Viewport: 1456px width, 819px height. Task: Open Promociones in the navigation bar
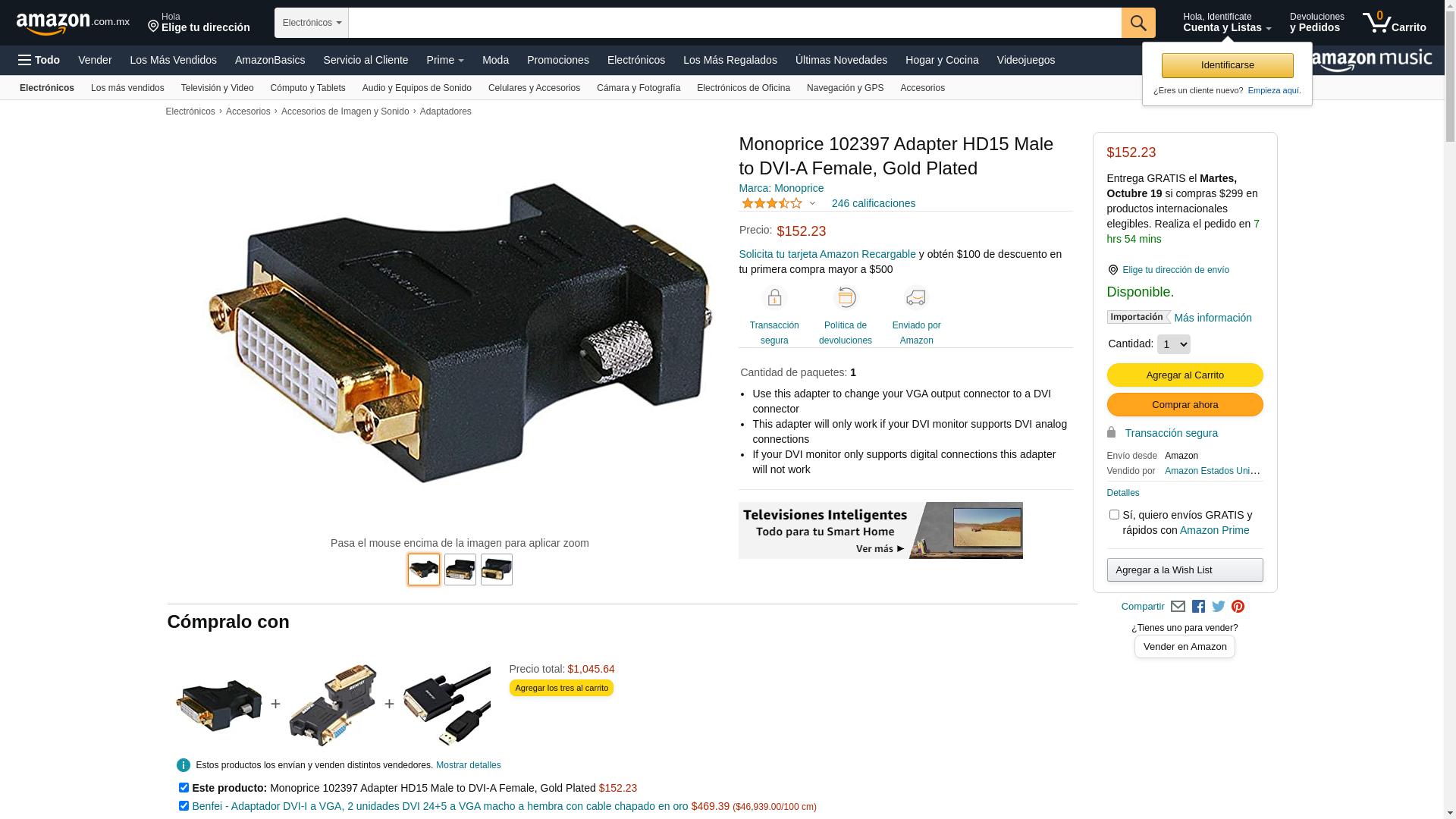coord(558,60)
